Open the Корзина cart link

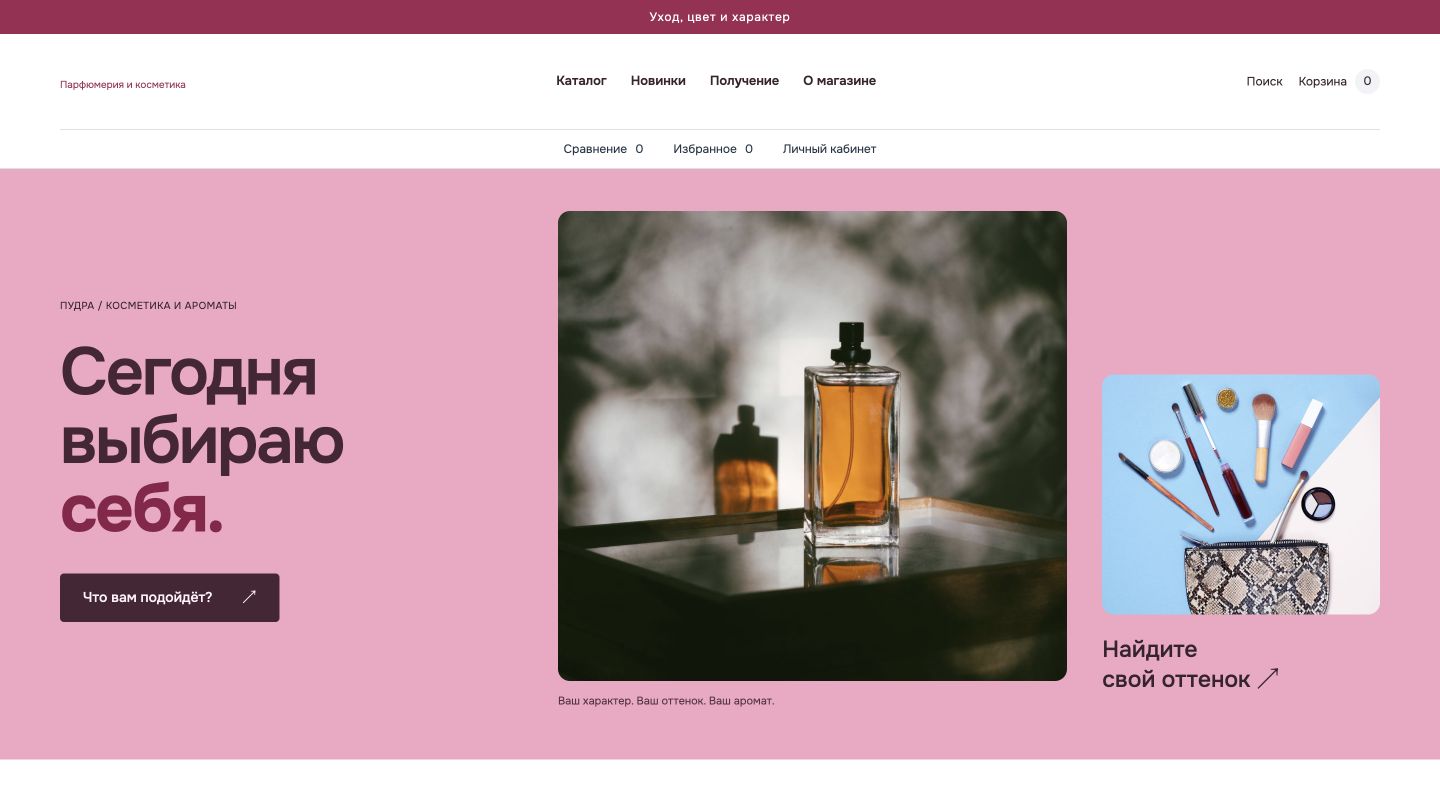point(1322,82)
